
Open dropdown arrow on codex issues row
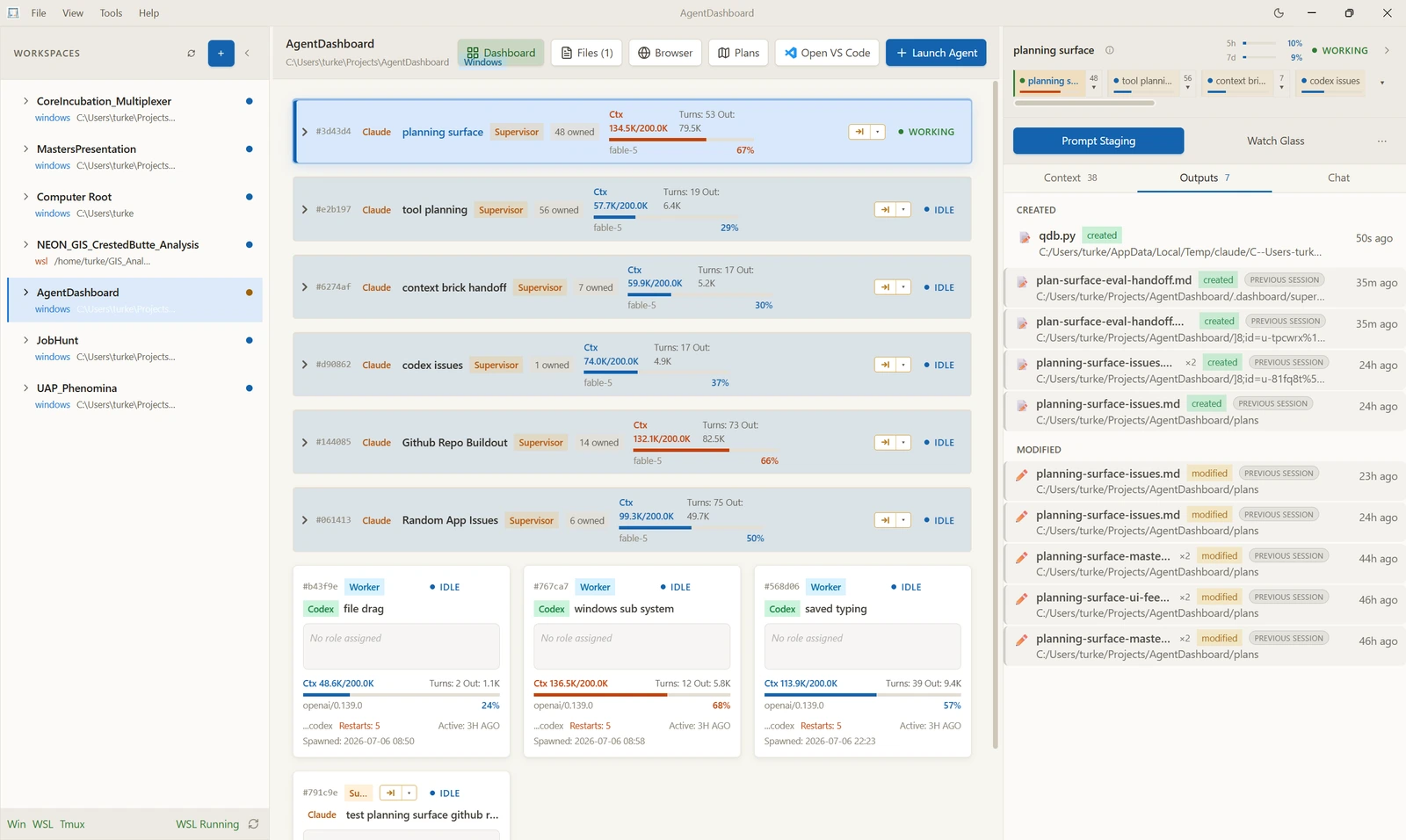point(903,365)
